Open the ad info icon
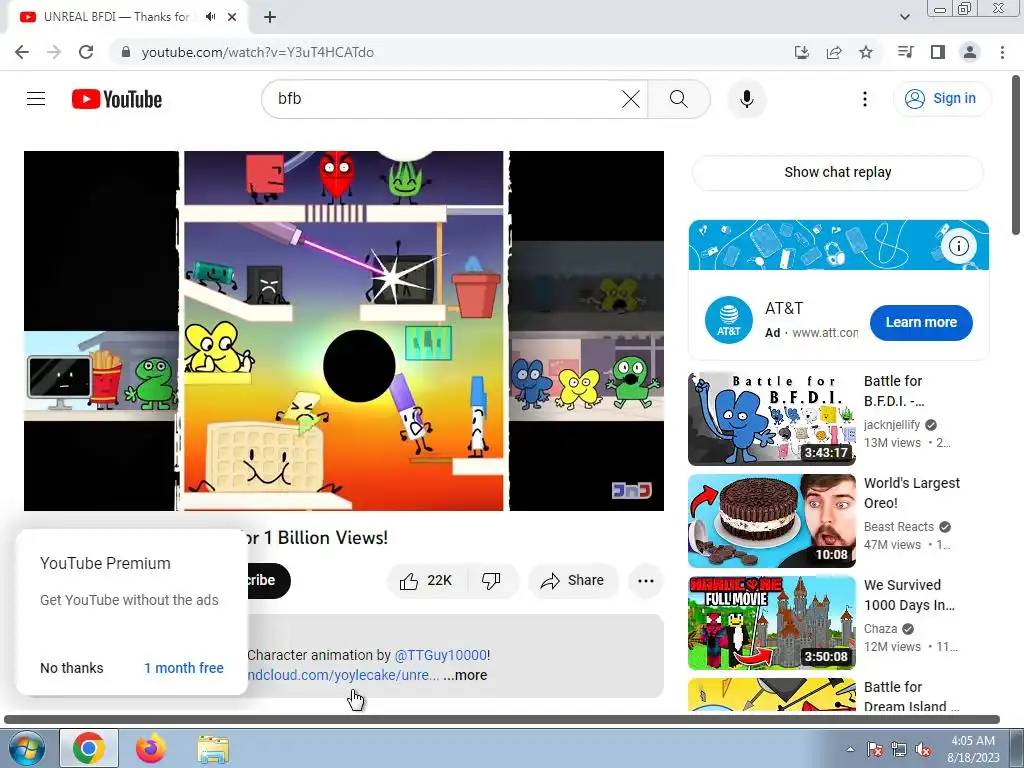 [x=959, y=246]
